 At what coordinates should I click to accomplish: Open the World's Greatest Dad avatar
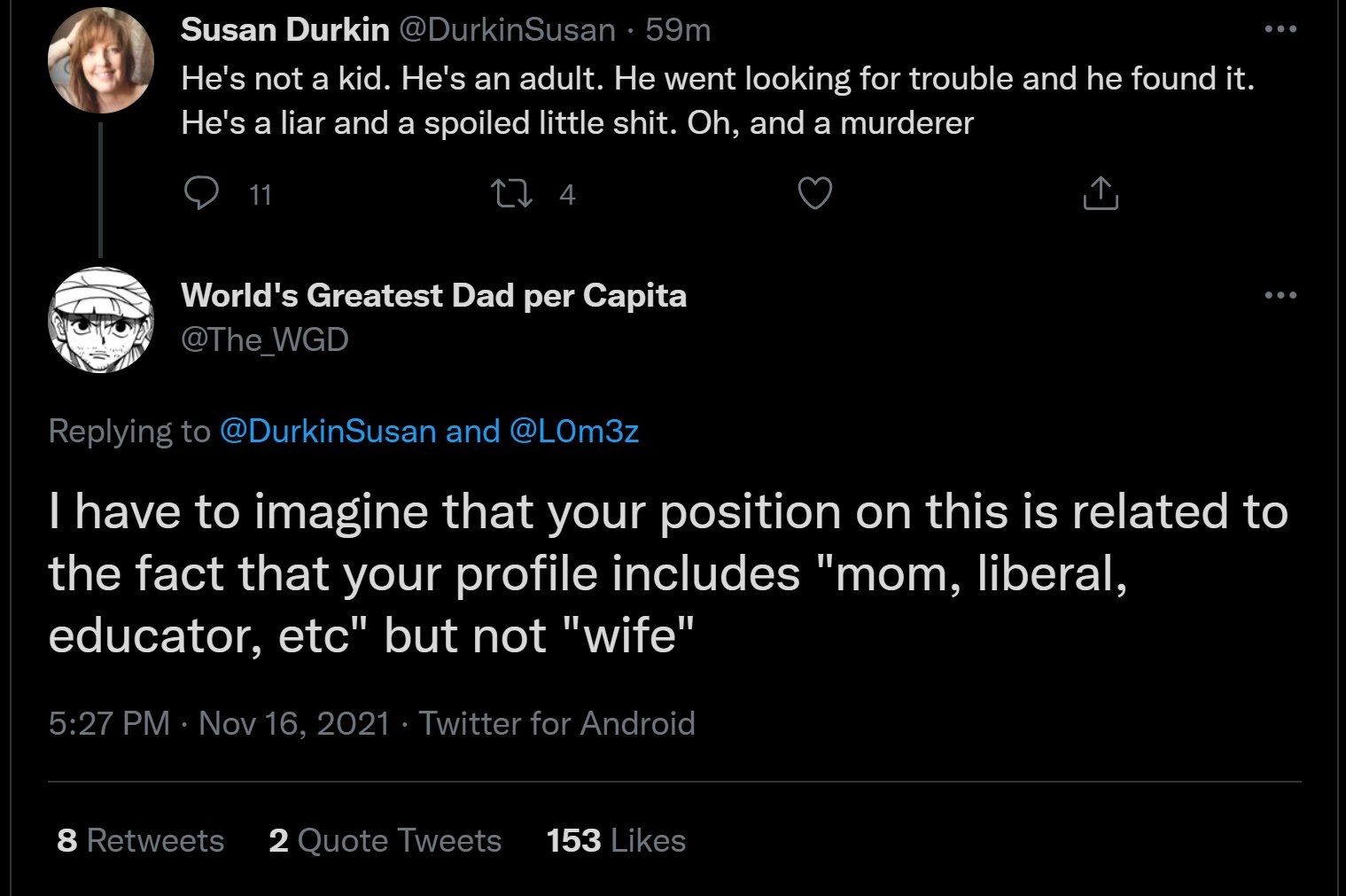(101, 319)
